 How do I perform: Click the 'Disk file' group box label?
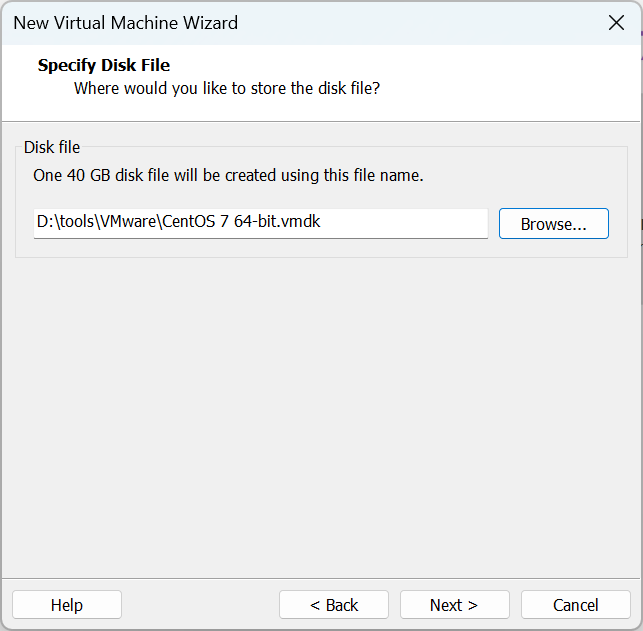52,147
